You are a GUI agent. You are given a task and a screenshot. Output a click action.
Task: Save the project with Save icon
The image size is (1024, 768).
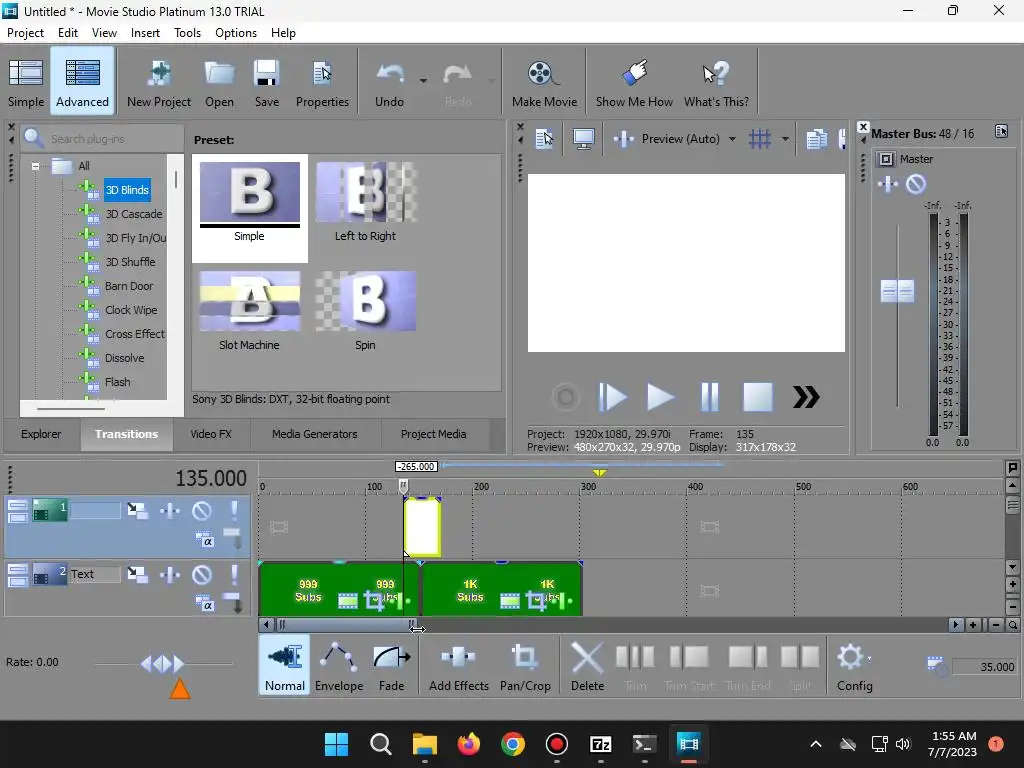click(266, 83)
